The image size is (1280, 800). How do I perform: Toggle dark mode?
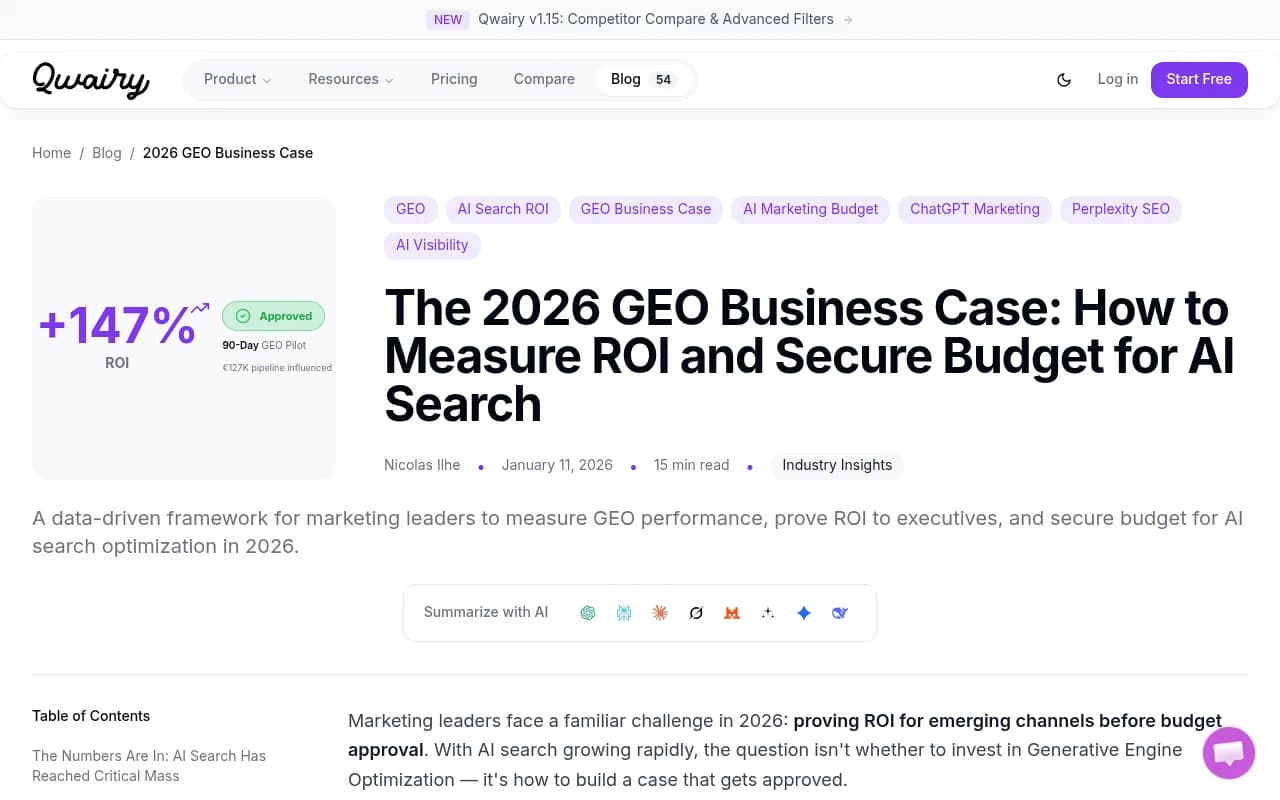click(x=1064, y=79)
